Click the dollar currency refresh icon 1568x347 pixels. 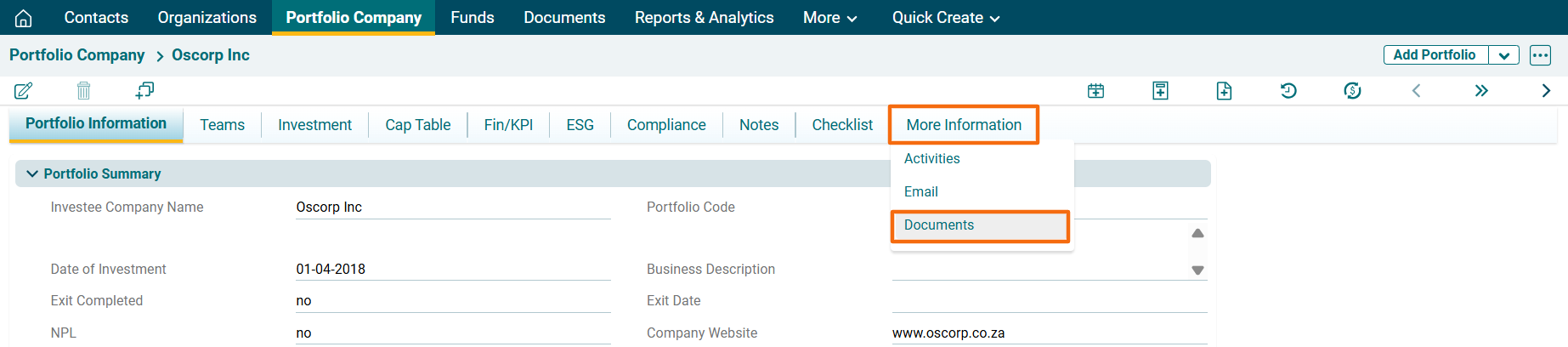[1352, 91]
